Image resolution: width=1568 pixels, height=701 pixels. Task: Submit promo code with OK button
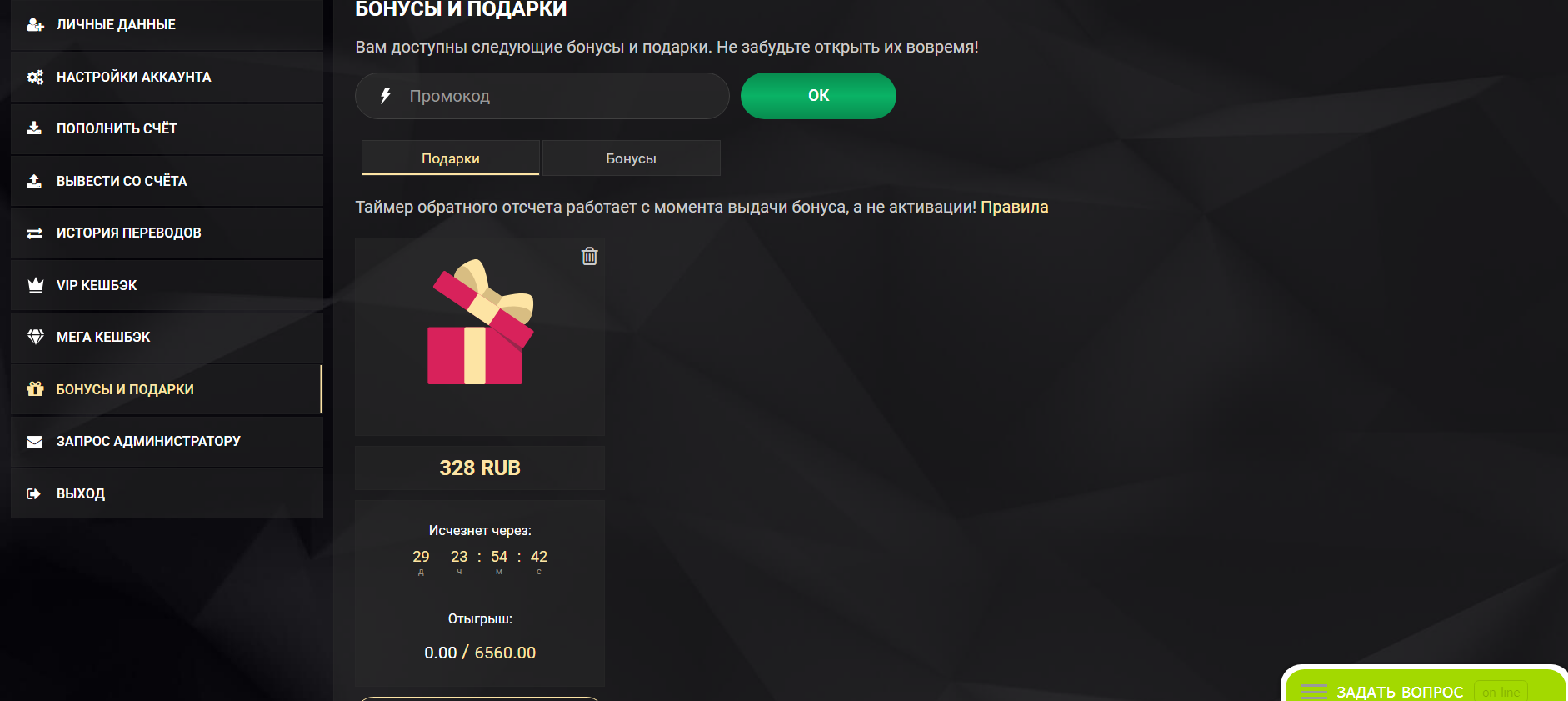(818, 96)
